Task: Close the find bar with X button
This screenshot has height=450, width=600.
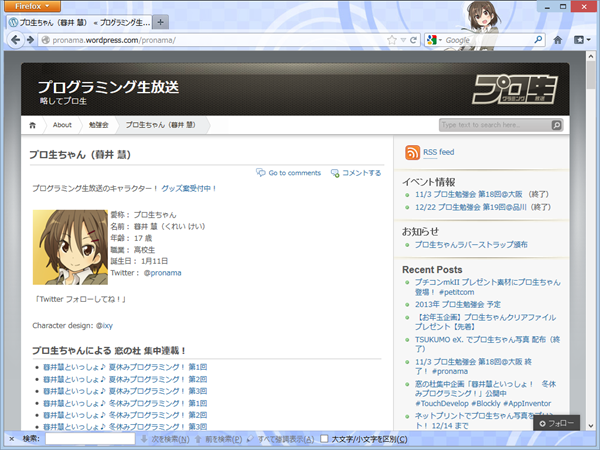Action: pyautogui.click(x=11, y=439)
